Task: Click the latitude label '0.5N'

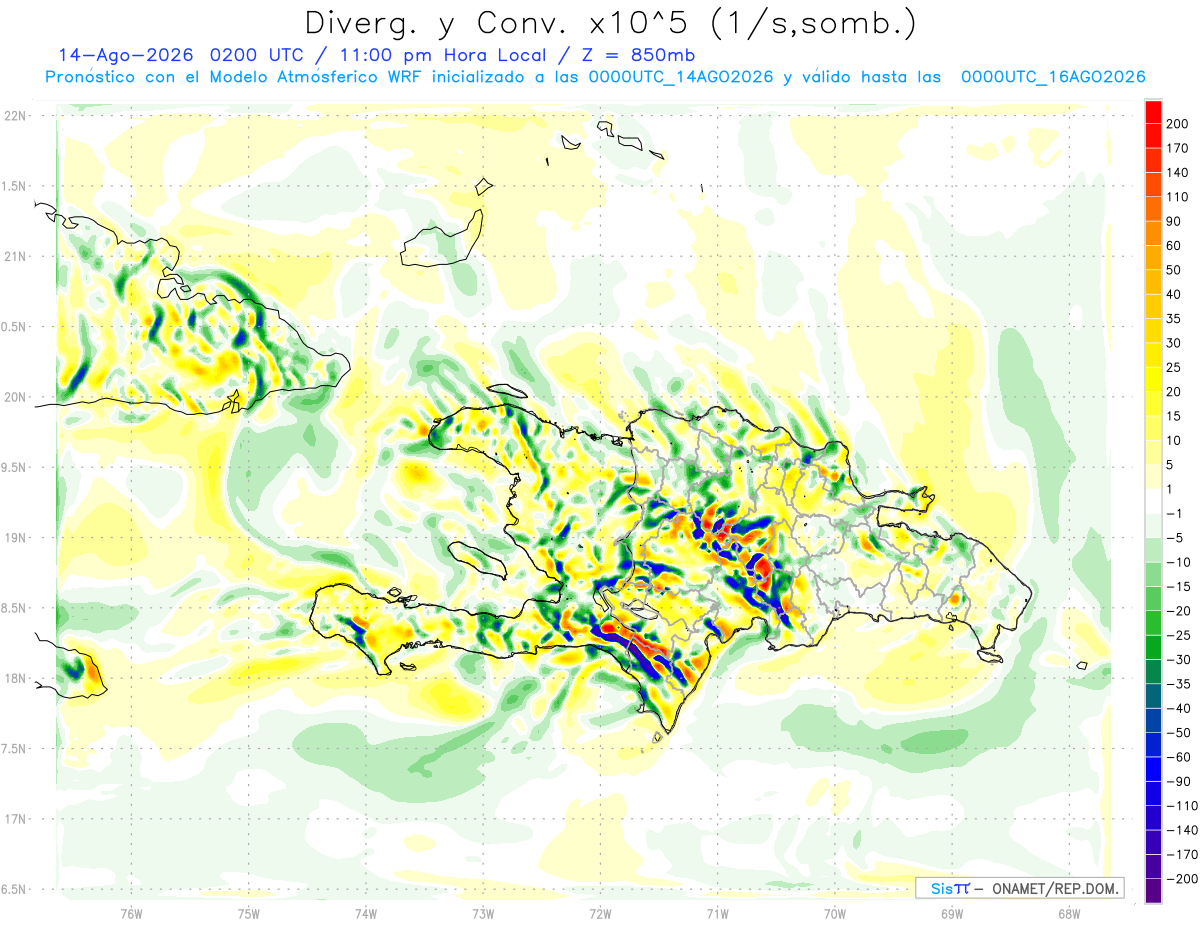Action: [x=15, y=327]
